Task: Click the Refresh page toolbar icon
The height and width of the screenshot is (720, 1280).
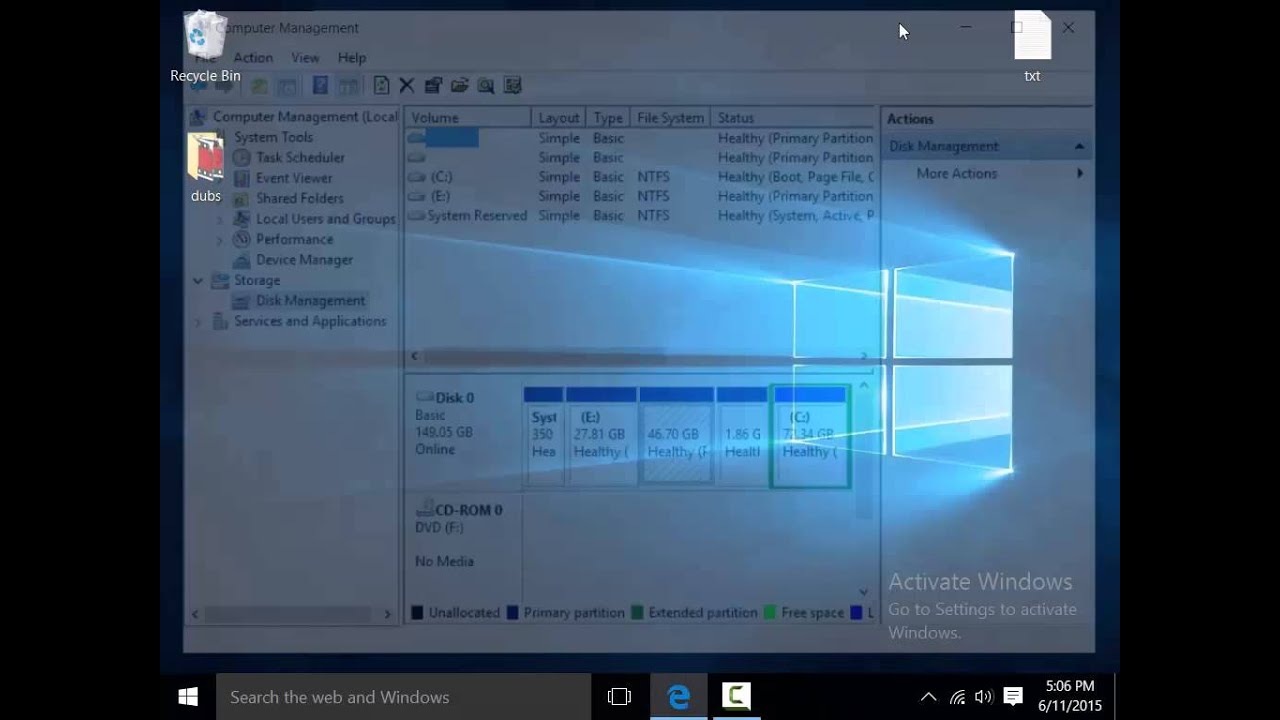Action: tap(381, 86)
